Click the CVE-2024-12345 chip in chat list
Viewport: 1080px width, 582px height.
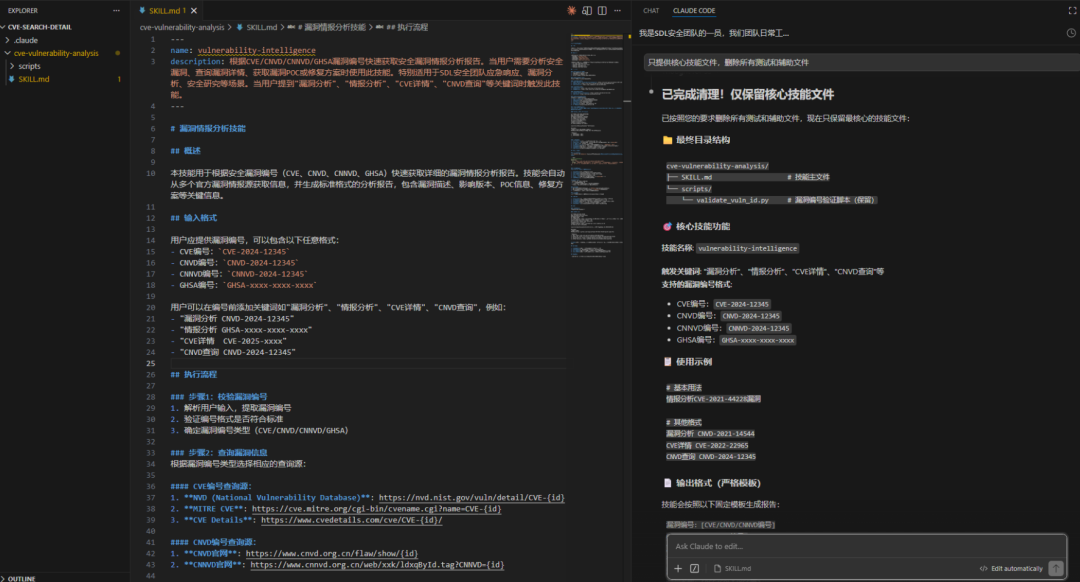click(x=742, y=304)
